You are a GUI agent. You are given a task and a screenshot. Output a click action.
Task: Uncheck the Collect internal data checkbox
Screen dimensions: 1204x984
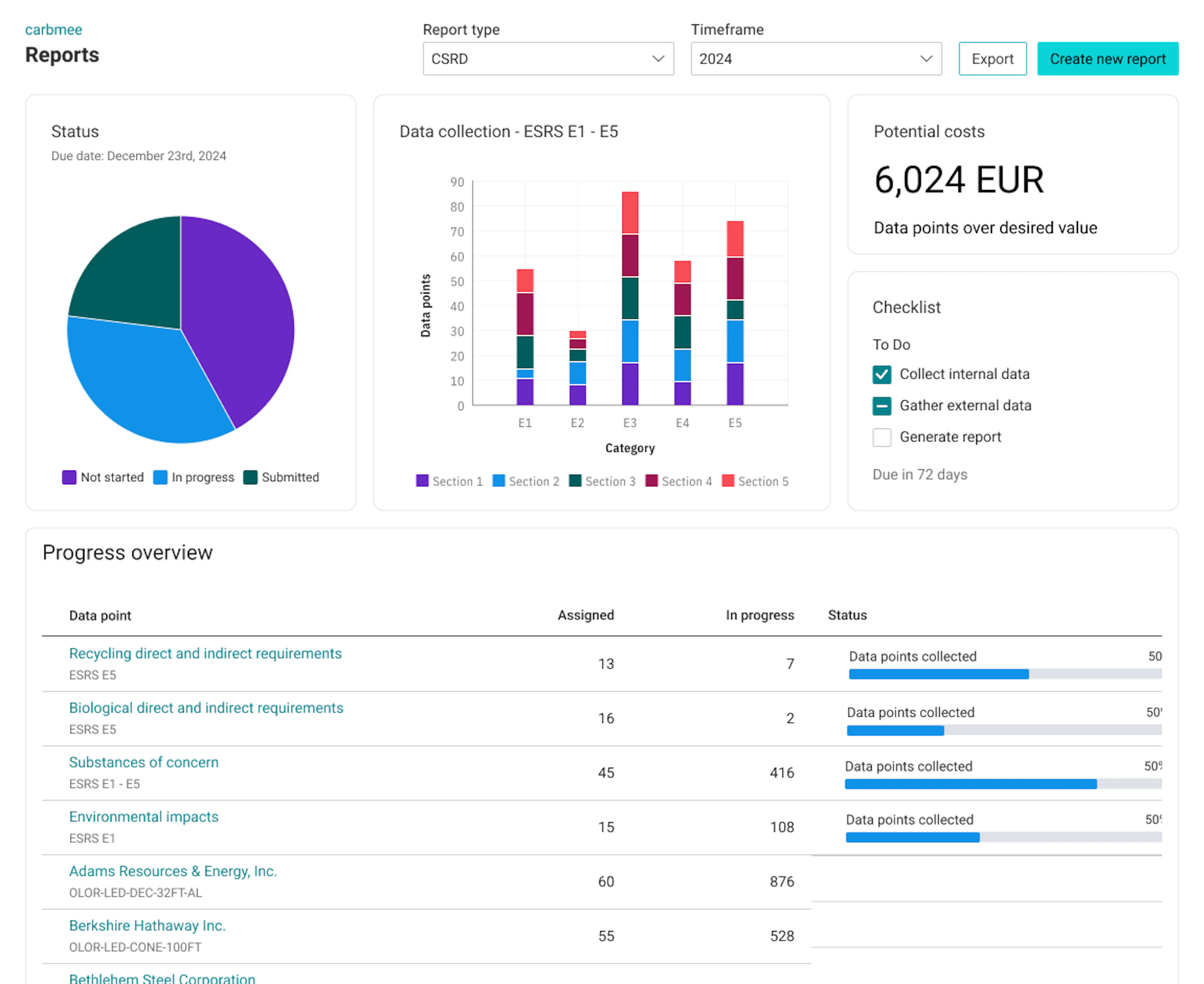point(881,374)
